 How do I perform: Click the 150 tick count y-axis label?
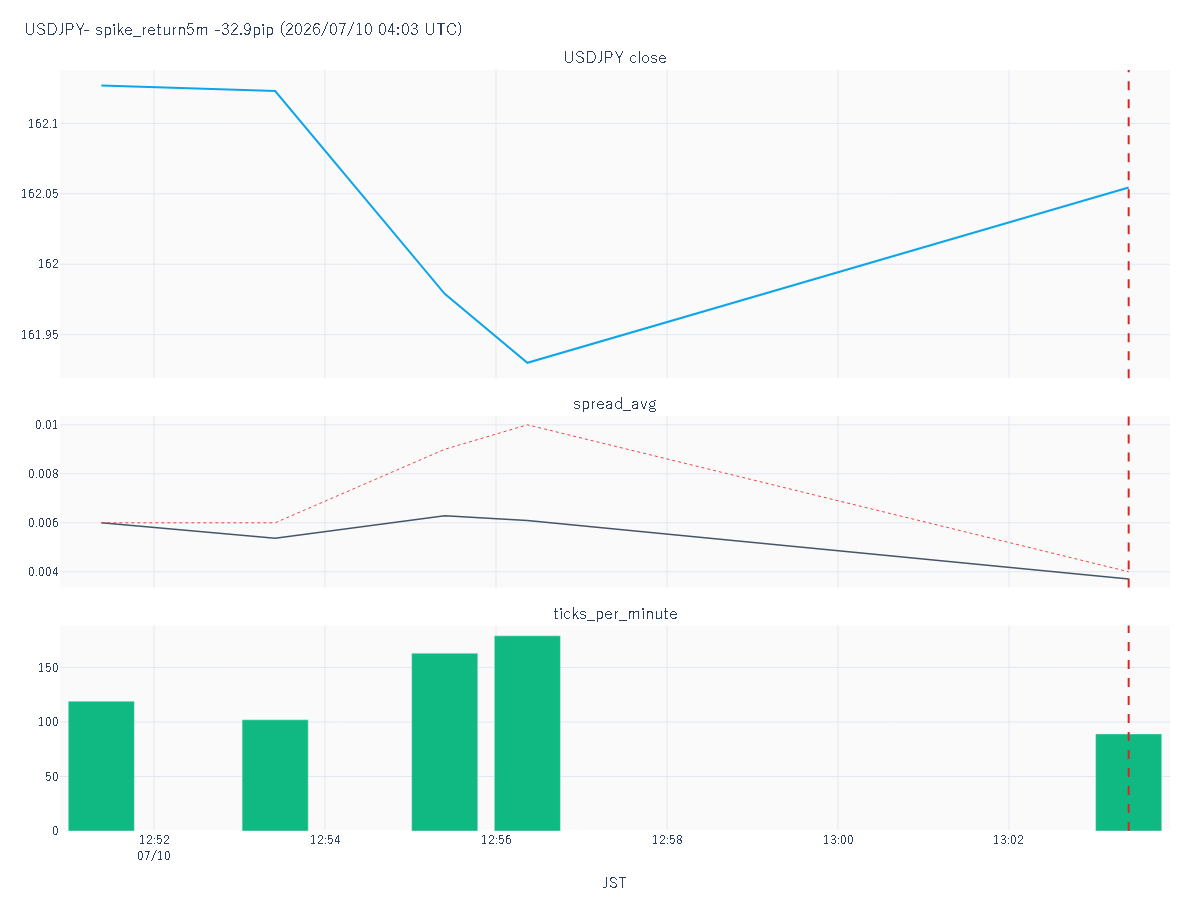47,668
